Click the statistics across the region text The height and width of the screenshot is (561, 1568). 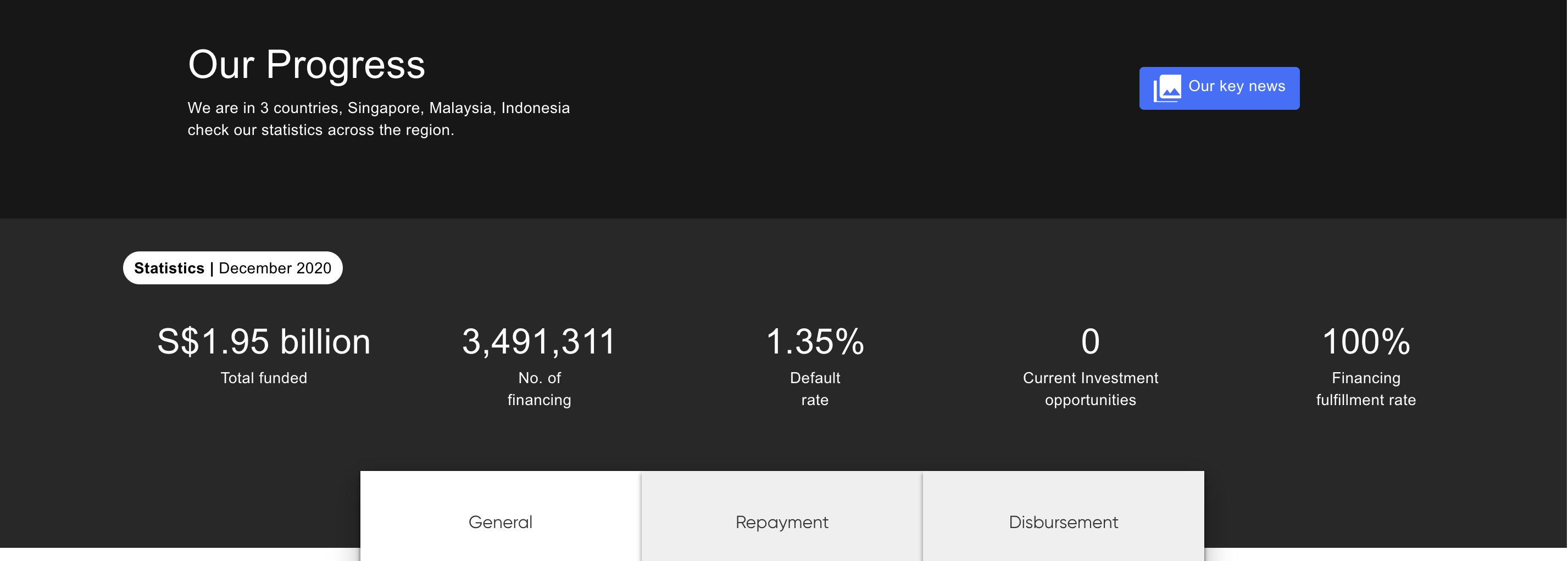click(x=320, y=130)
